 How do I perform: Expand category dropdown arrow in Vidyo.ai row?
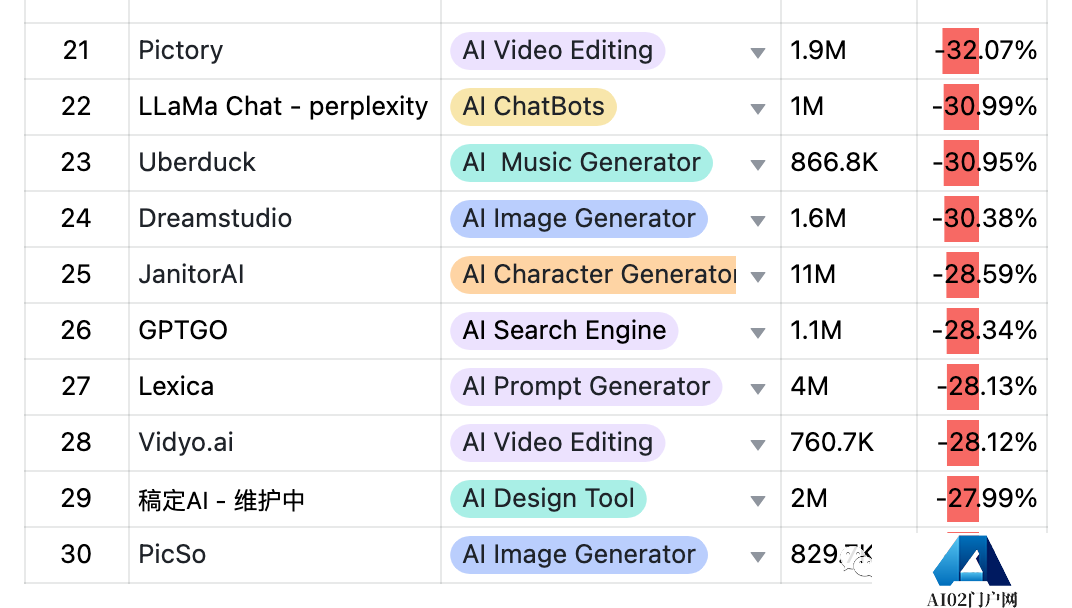[758, 445]
